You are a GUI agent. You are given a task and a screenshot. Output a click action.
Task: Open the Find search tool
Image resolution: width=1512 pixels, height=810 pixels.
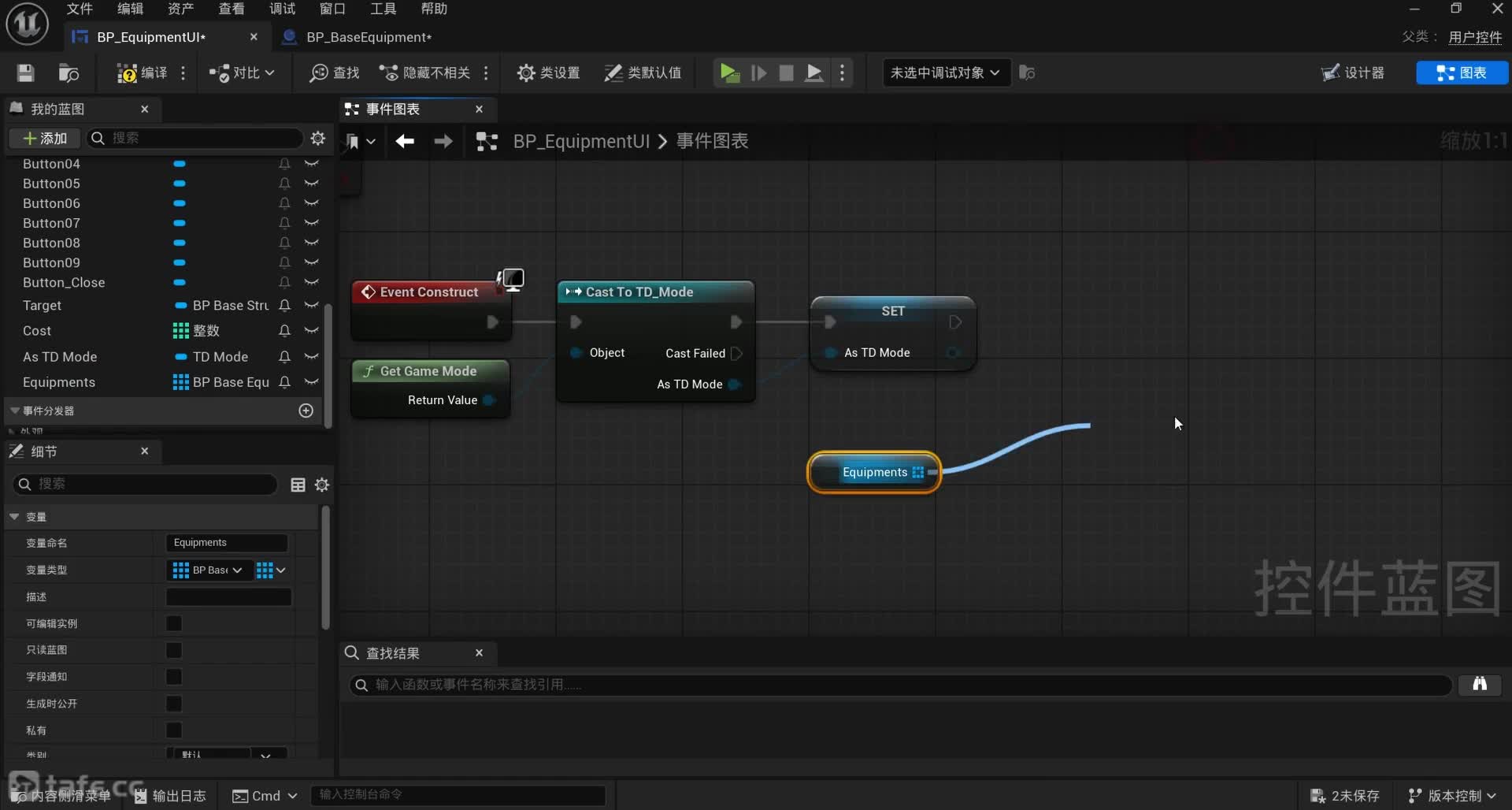[x=335, y=73]
